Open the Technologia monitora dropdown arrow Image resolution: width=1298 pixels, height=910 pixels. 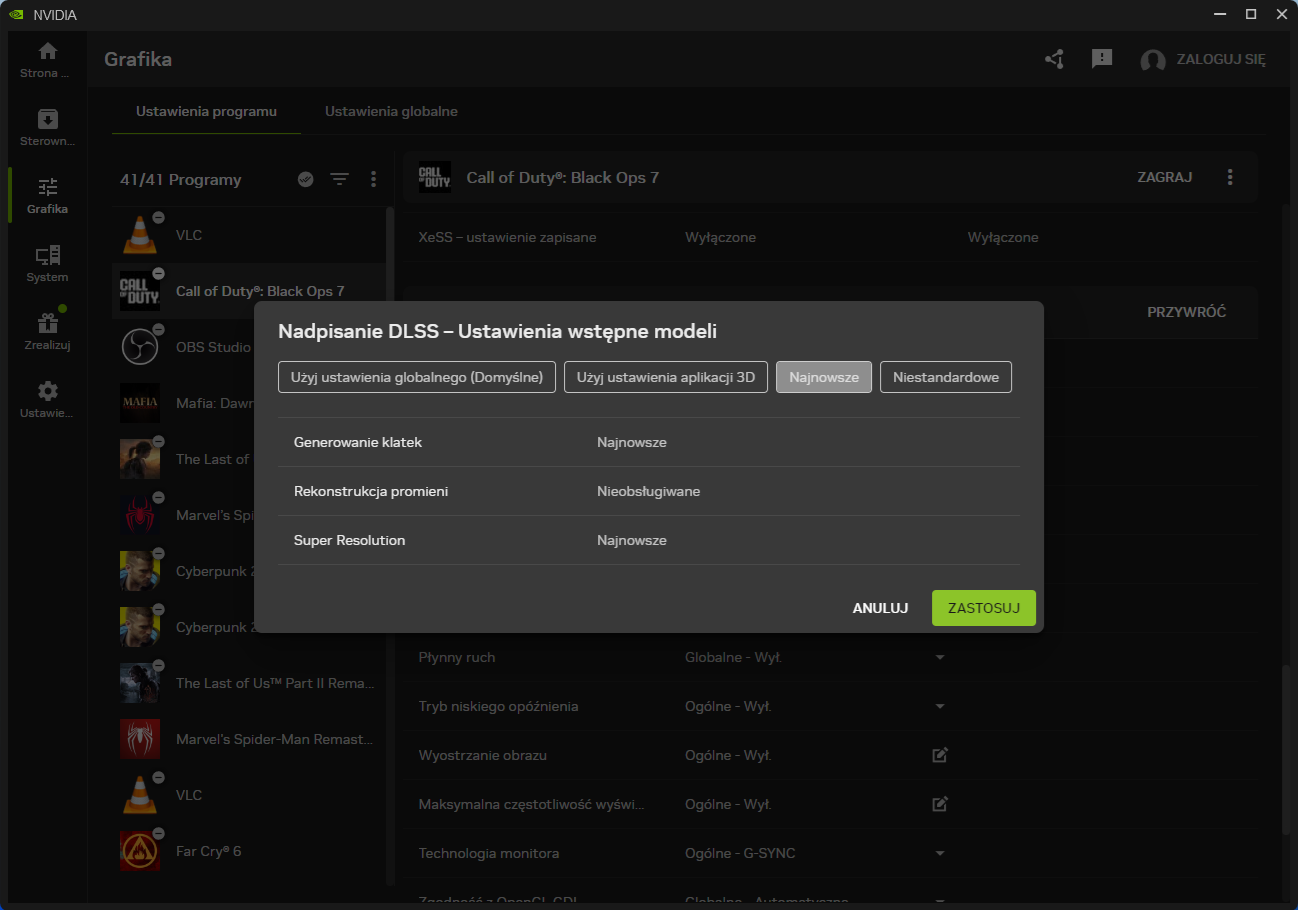click(x=940, y=854)
